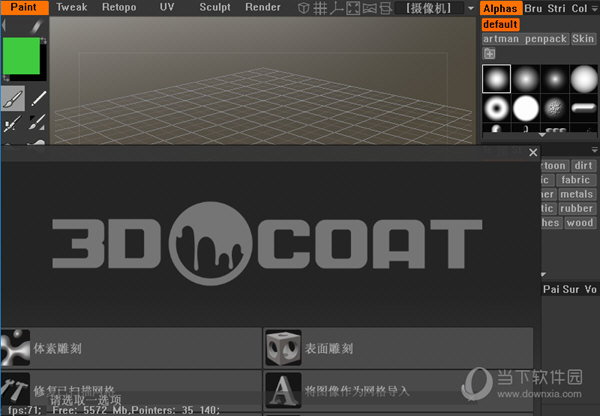Click the black background color swatch

tap(43, 63)
